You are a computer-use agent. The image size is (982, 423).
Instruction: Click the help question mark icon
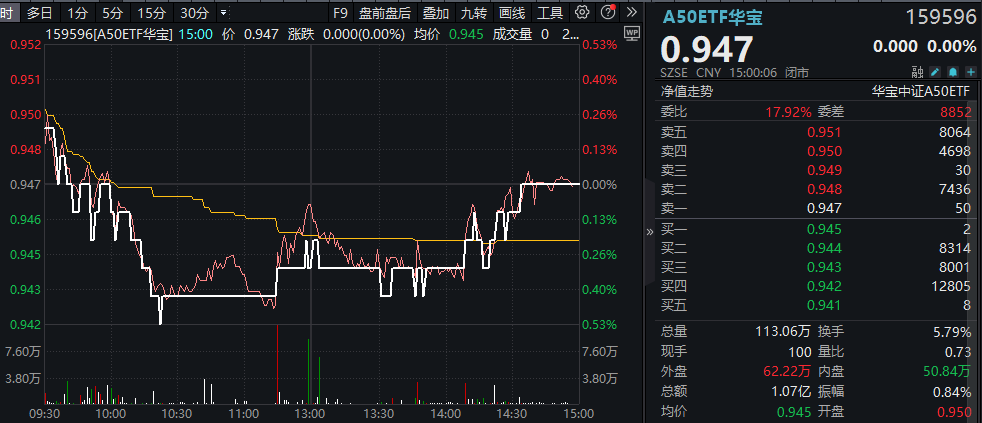tap(608, 13)
